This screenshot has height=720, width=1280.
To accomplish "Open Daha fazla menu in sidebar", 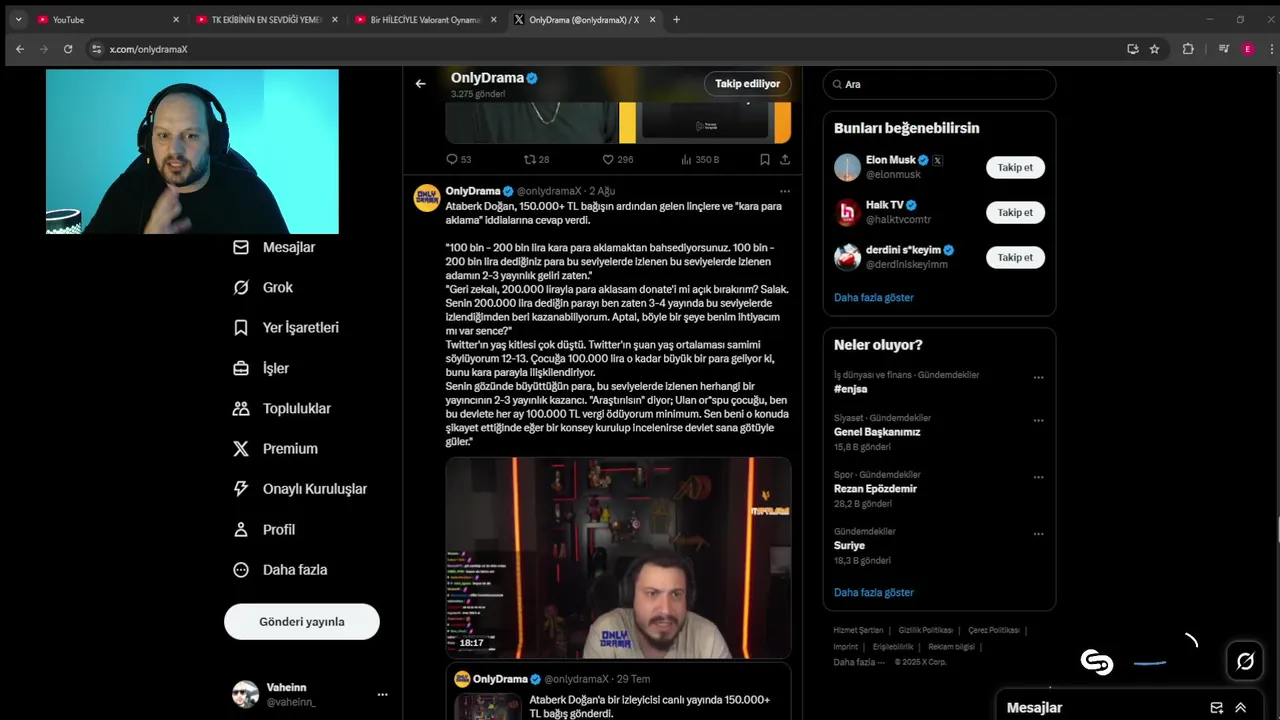I will [x=280, y=569].
